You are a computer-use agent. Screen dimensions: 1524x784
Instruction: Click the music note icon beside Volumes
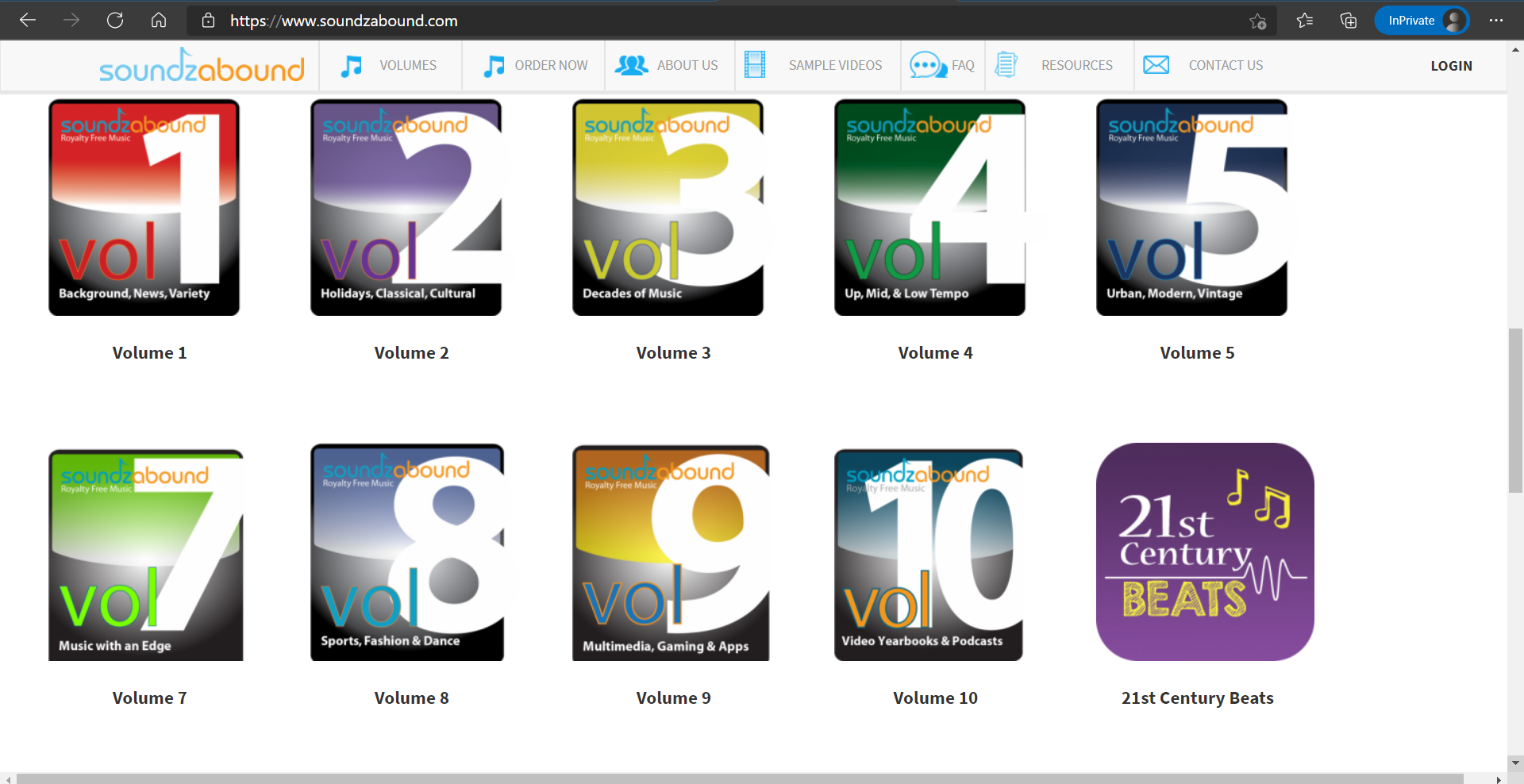coord(352,66)
